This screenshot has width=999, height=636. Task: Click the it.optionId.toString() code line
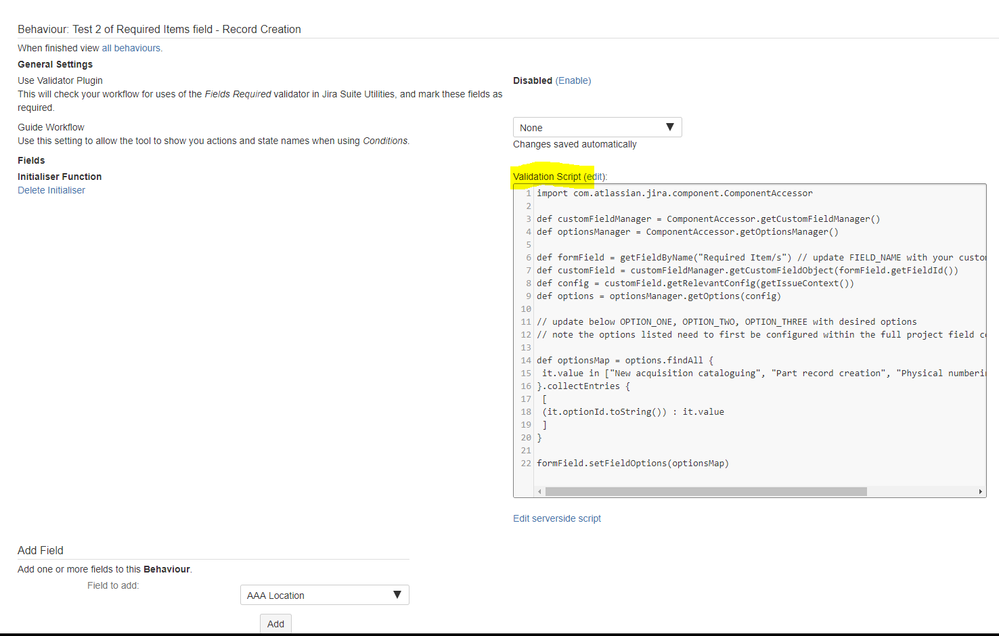click(x=633, y=412)
